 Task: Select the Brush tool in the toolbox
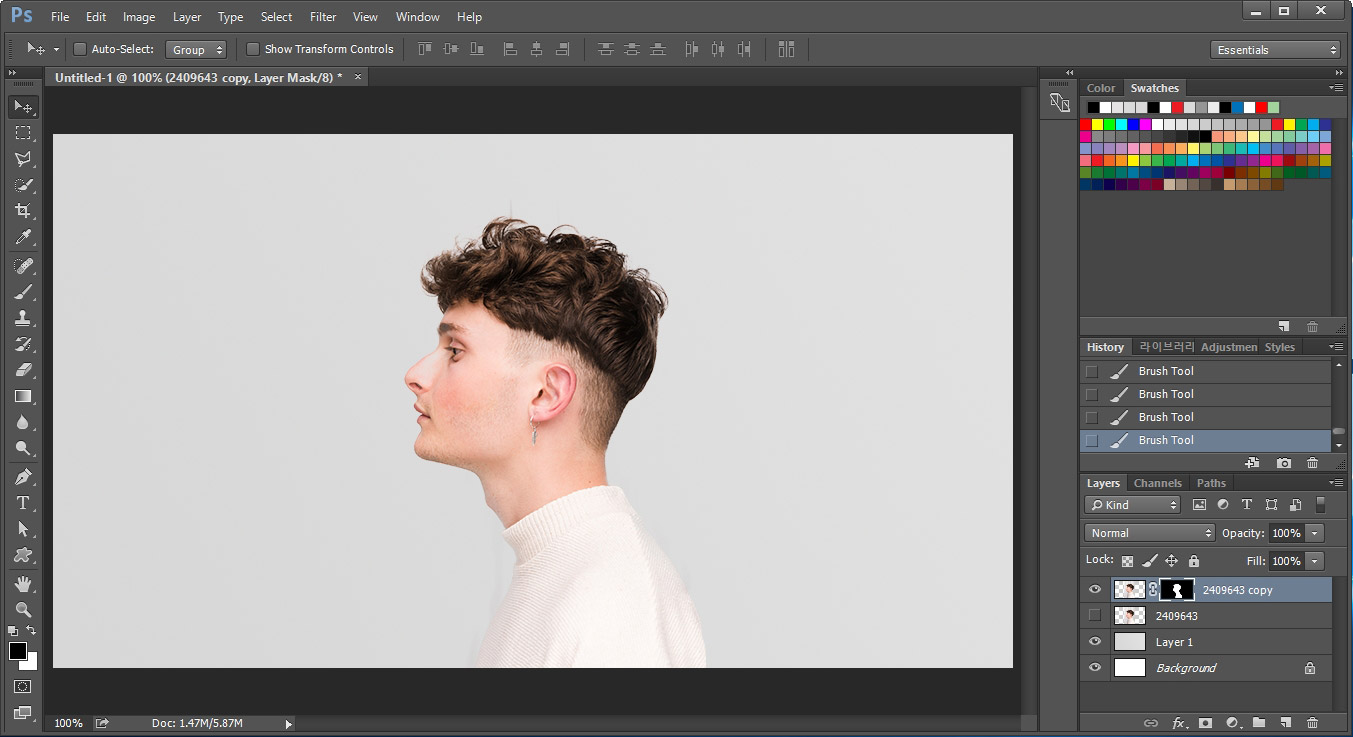[23, 292]
